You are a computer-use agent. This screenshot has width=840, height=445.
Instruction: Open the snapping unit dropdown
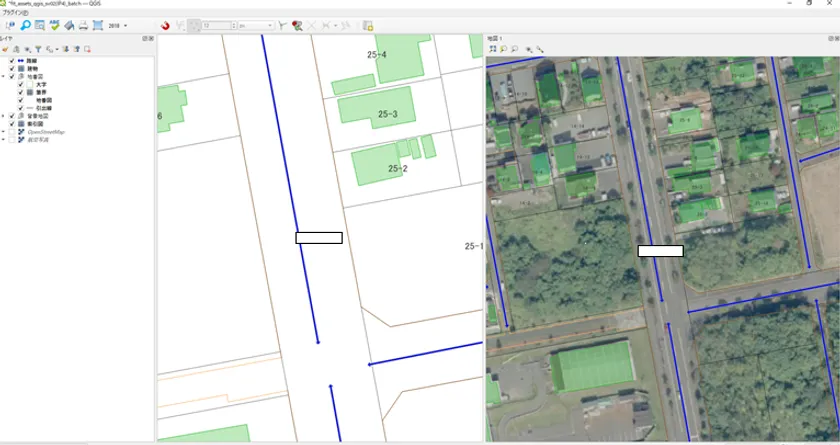[x=255, y=25]
